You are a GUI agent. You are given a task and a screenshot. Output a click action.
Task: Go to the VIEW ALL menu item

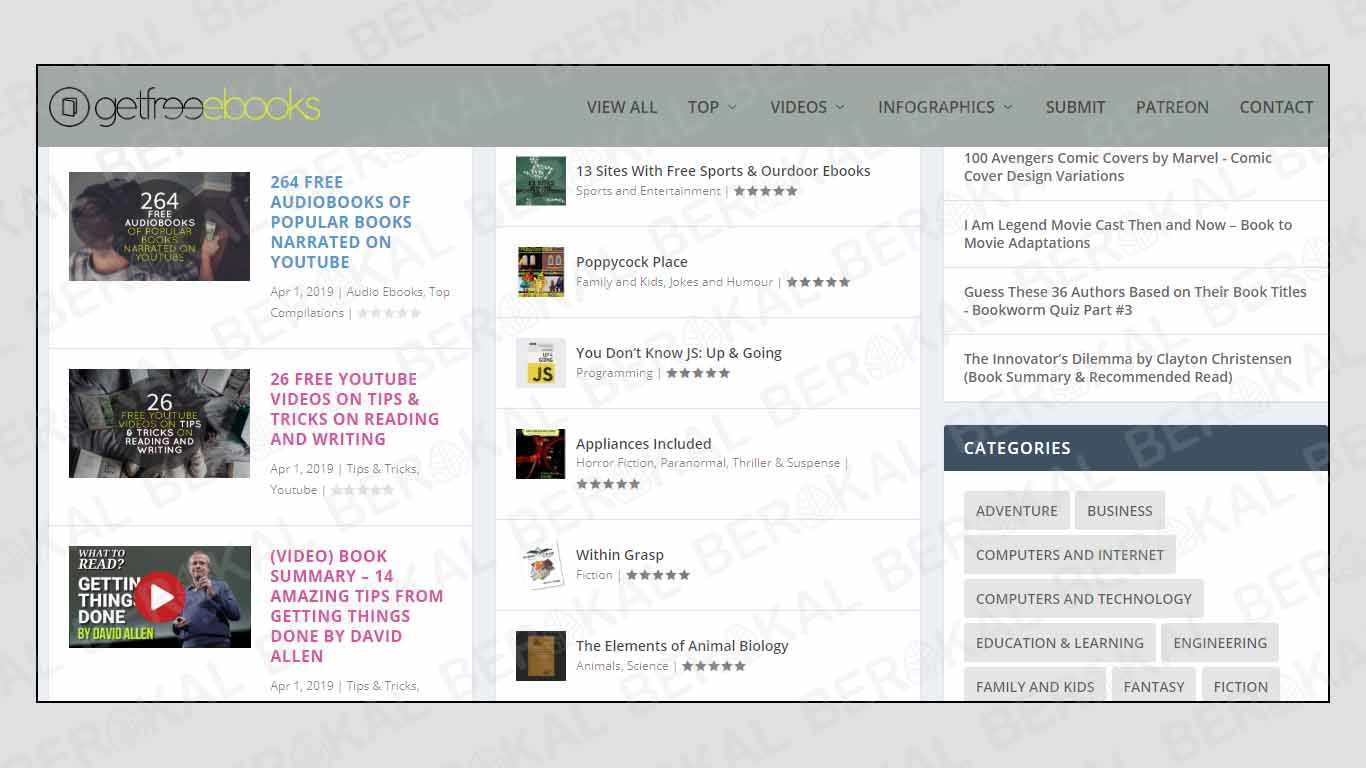(x=622, y=107)
